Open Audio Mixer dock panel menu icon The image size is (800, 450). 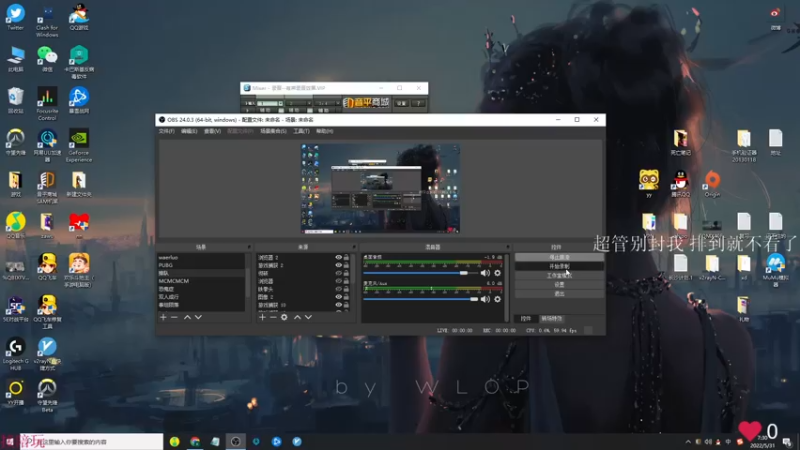508,247
